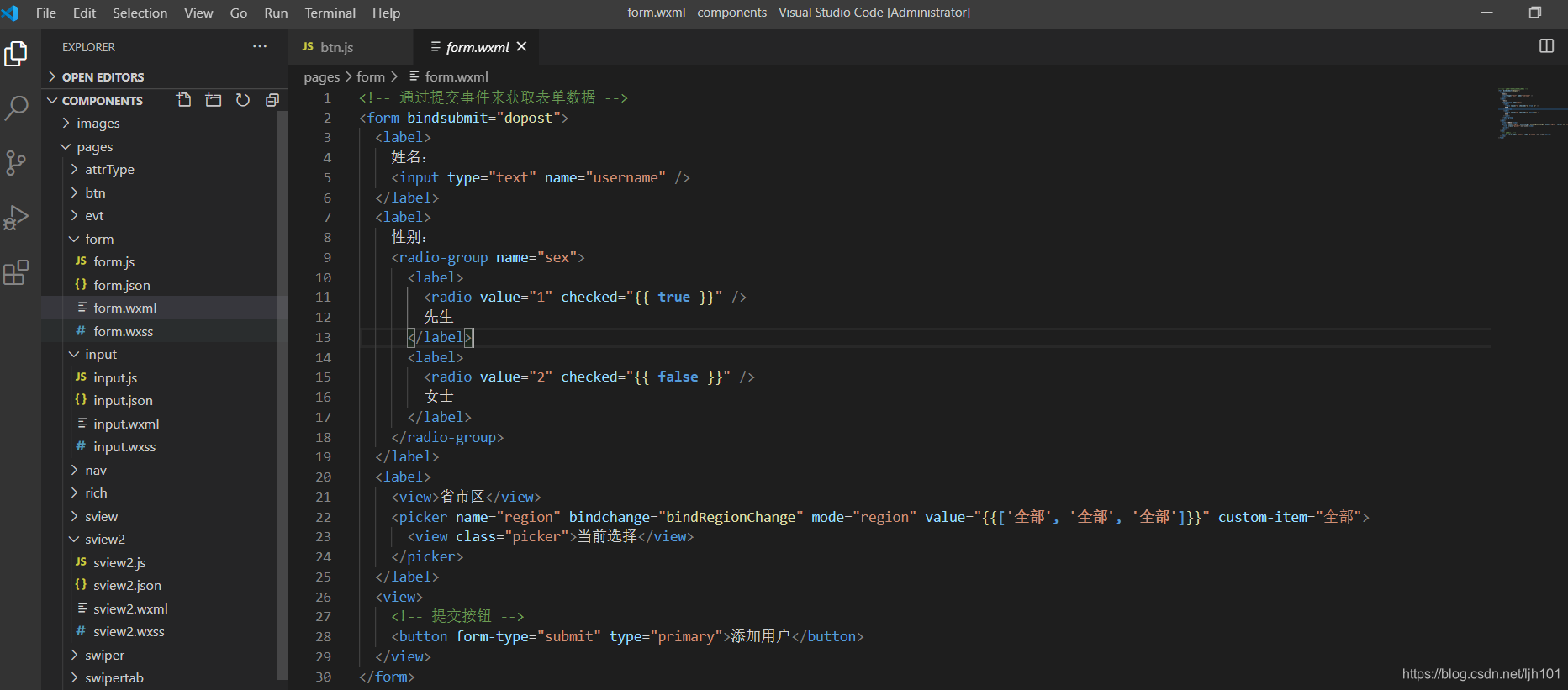Collapse all folders in Explorer

pos(272,100)
